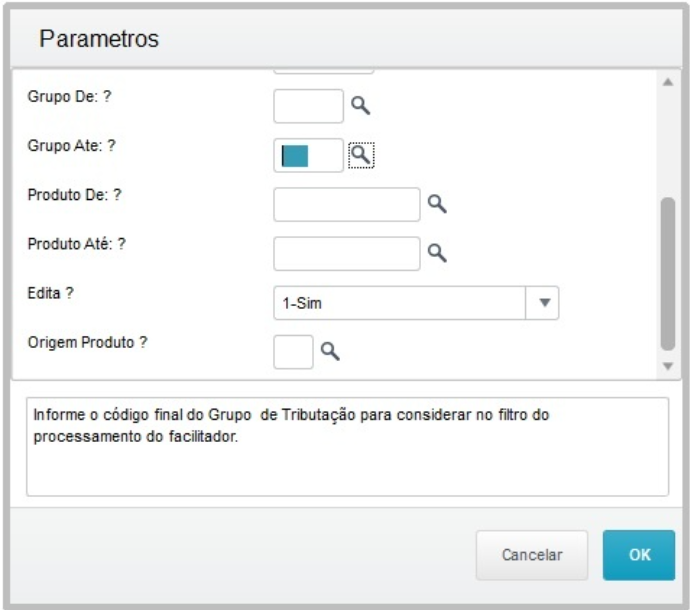Open Origem Produto lookup magnifier

[330, 351]
